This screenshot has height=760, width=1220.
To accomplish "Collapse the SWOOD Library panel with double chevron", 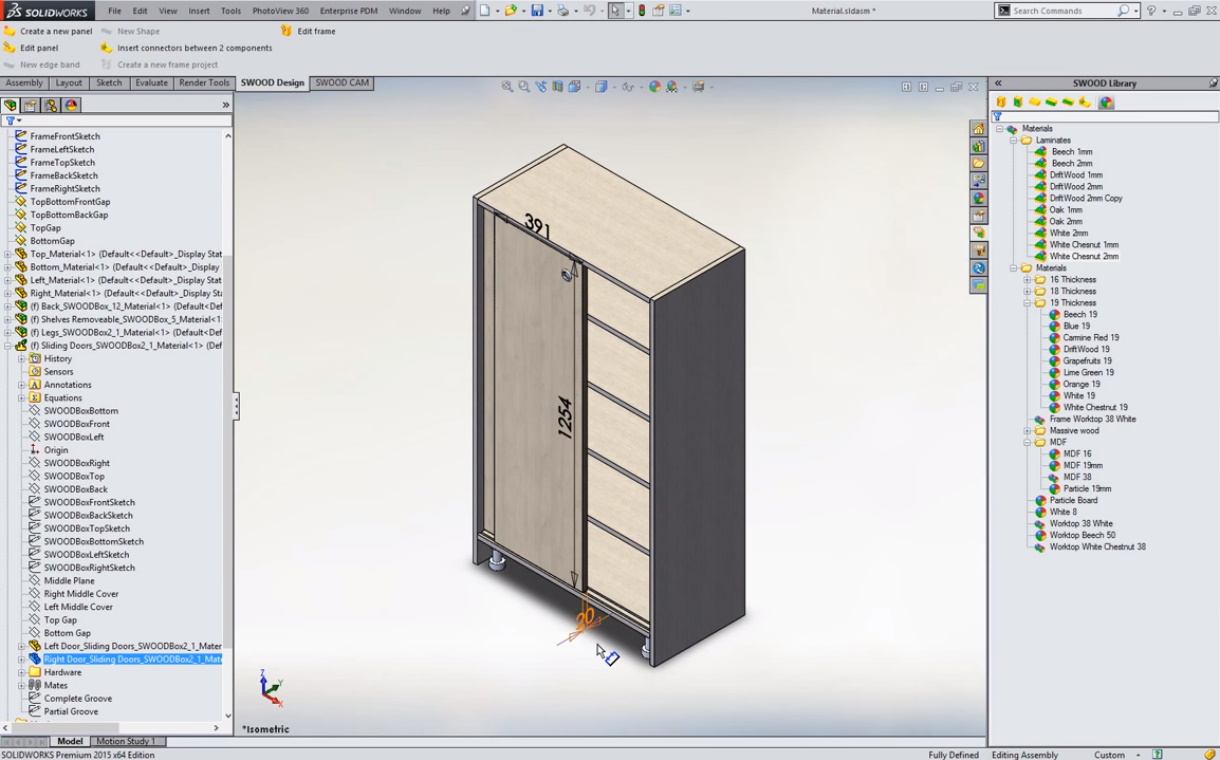I will (x=998, y=83).
